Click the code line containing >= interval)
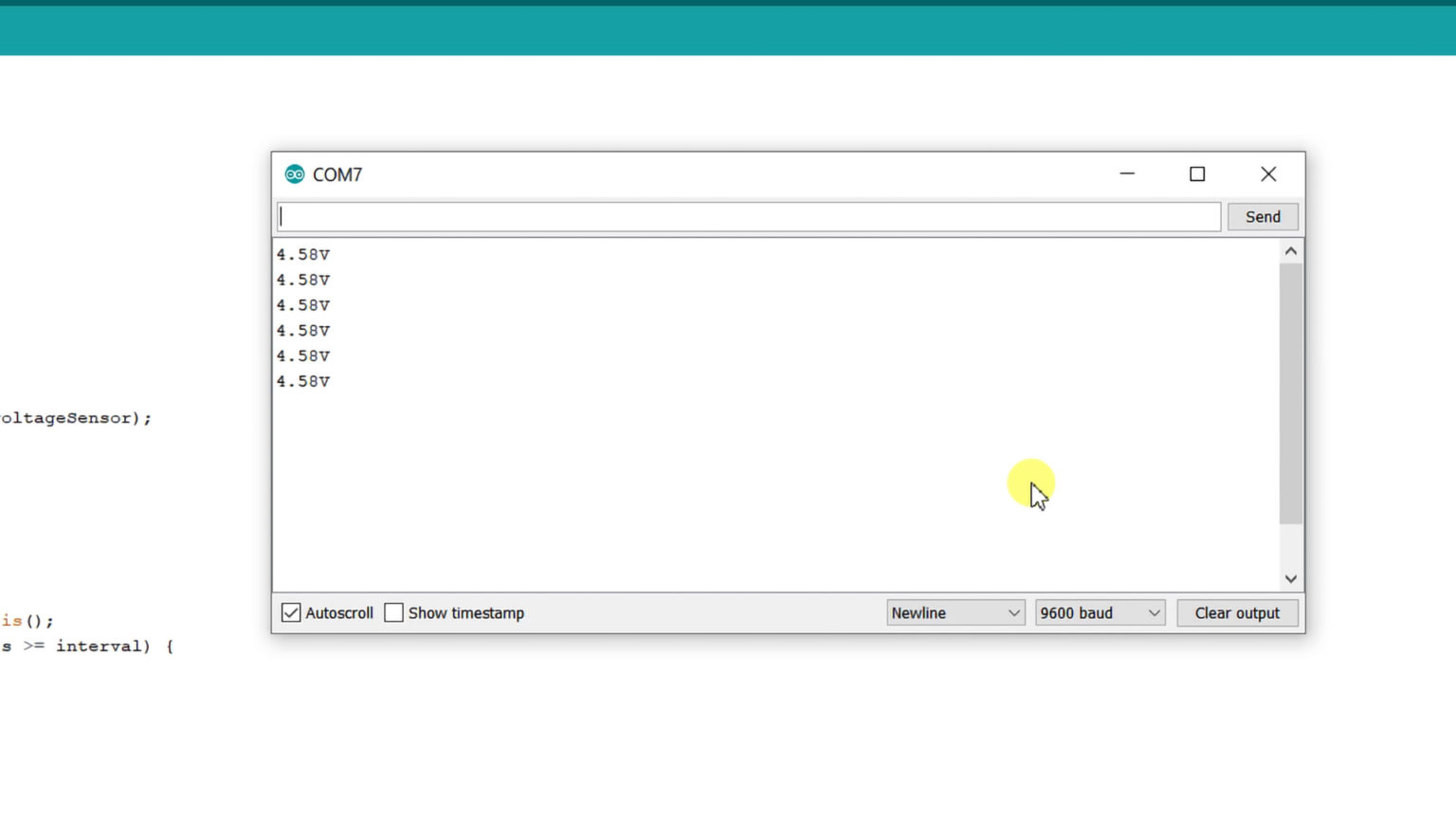Image resolution: width=1456 pixels, height=819 pixels. click(x=87, y=646)
